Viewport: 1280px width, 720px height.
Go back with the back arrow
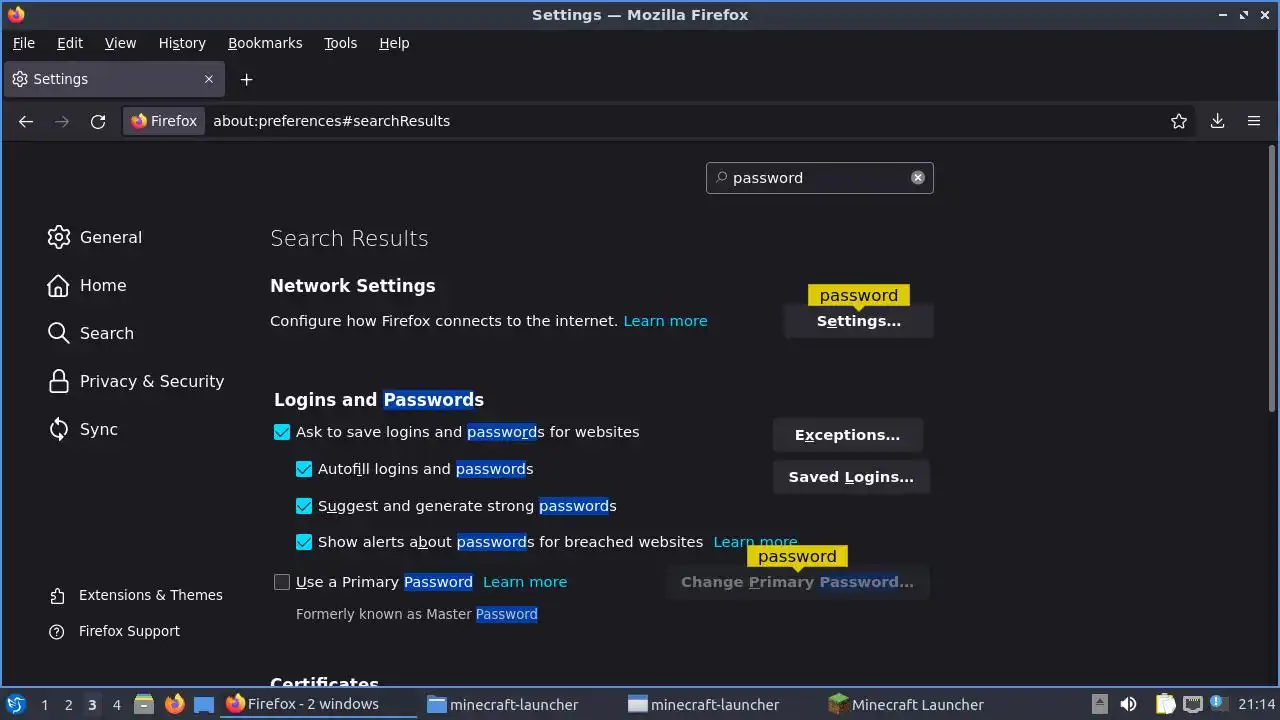(x=26, y=121)
